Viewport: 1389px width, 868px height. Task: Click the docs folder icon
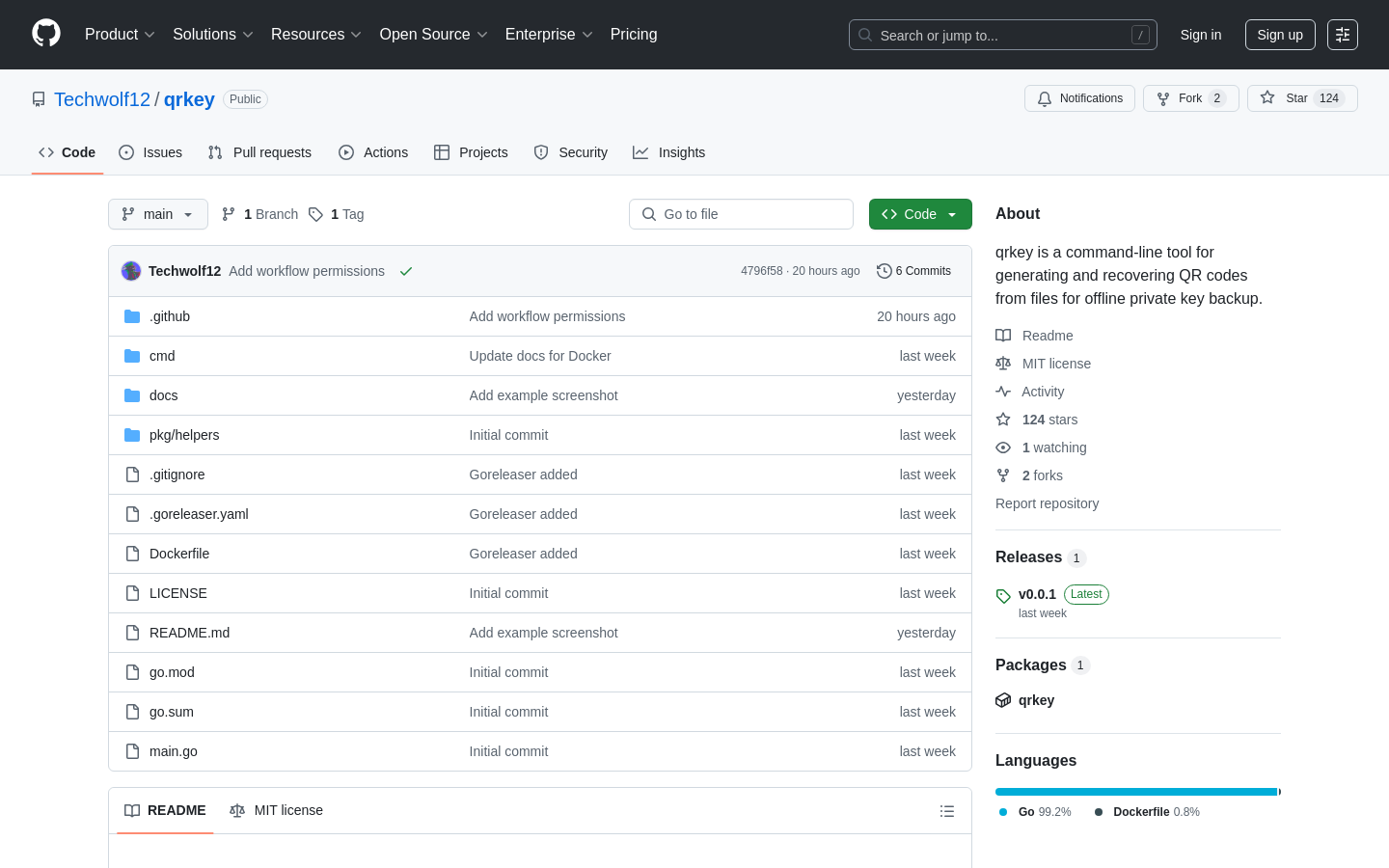click(x=132, y=395)
